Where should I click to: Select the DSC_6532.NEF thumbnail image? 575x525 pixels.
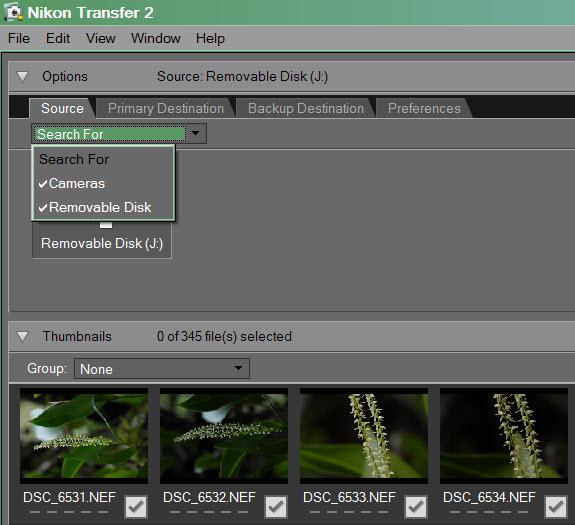click(224, 436)
